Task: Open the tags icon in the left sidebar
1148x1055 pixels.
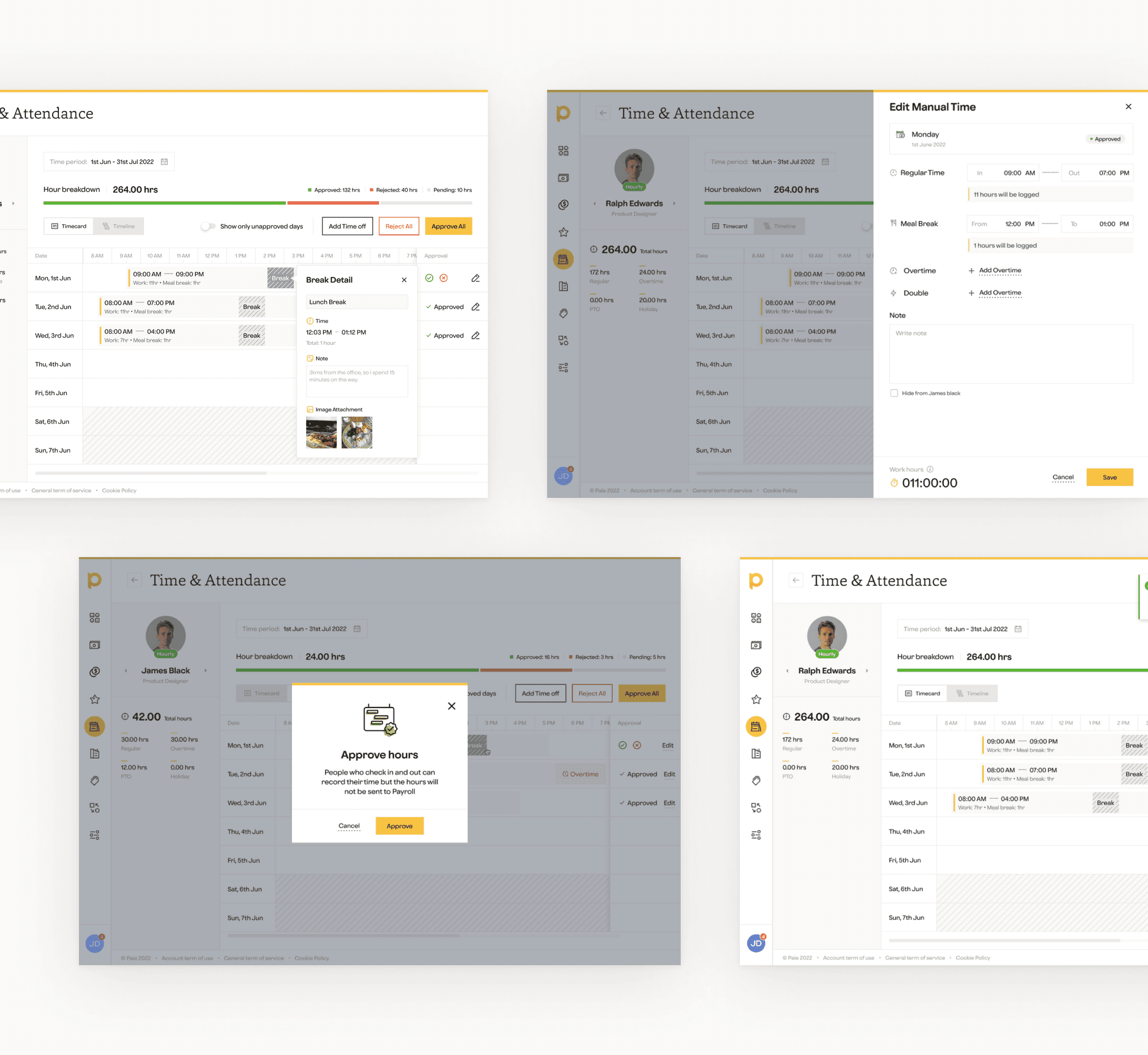Action: click(x=564, y=313)
